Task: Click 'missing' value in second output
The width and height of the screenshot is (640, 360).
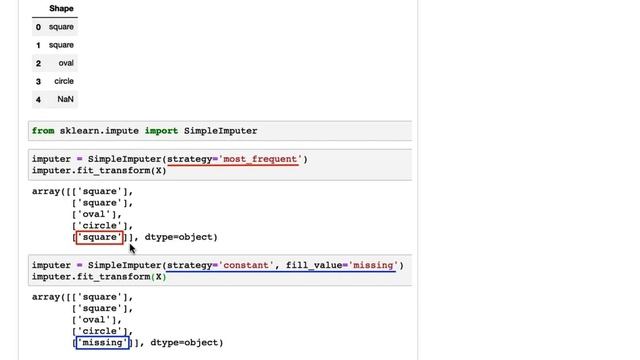Action: click(102, 342)
